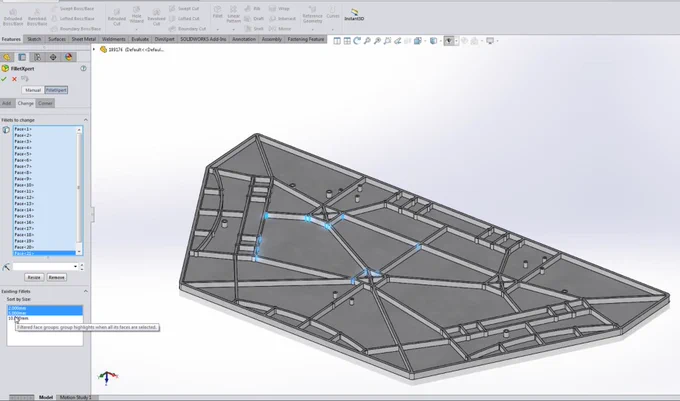Switch to Motion Study 1 tab

point(75,397)
